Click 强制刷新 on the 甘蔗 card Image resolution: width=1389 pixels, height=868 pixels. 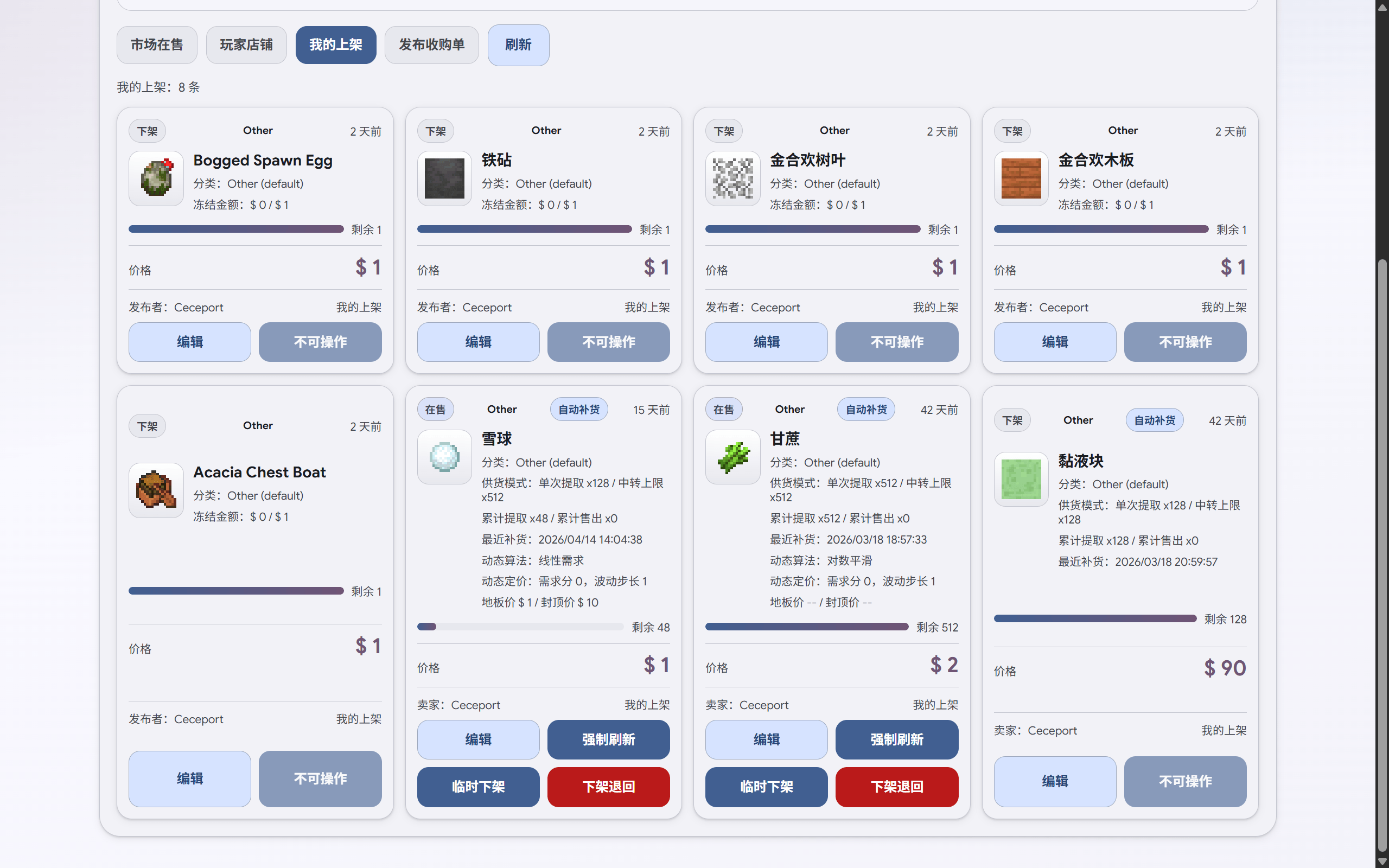[896, 740]
